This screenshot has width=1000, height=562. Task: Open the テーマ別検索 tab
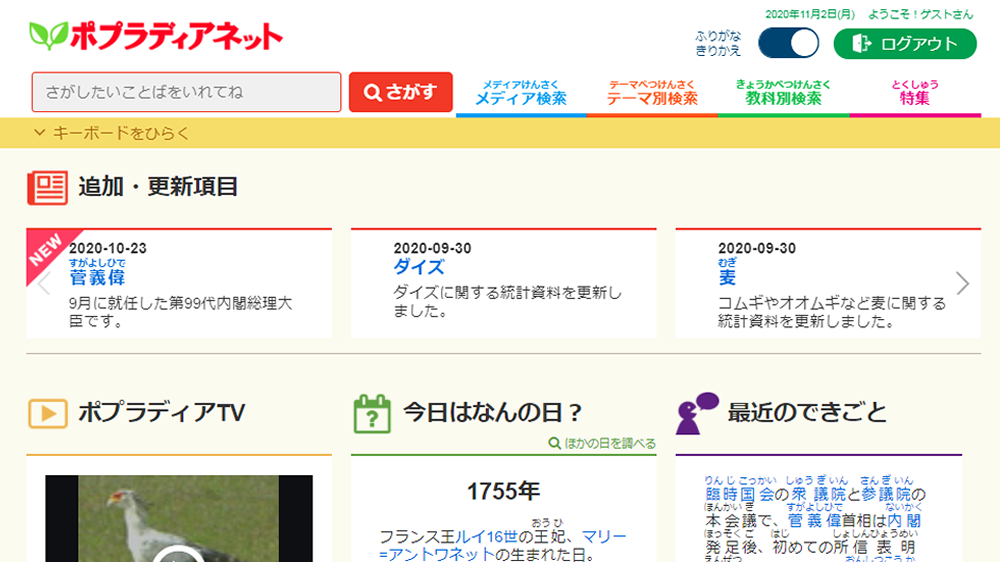[652, 94]
